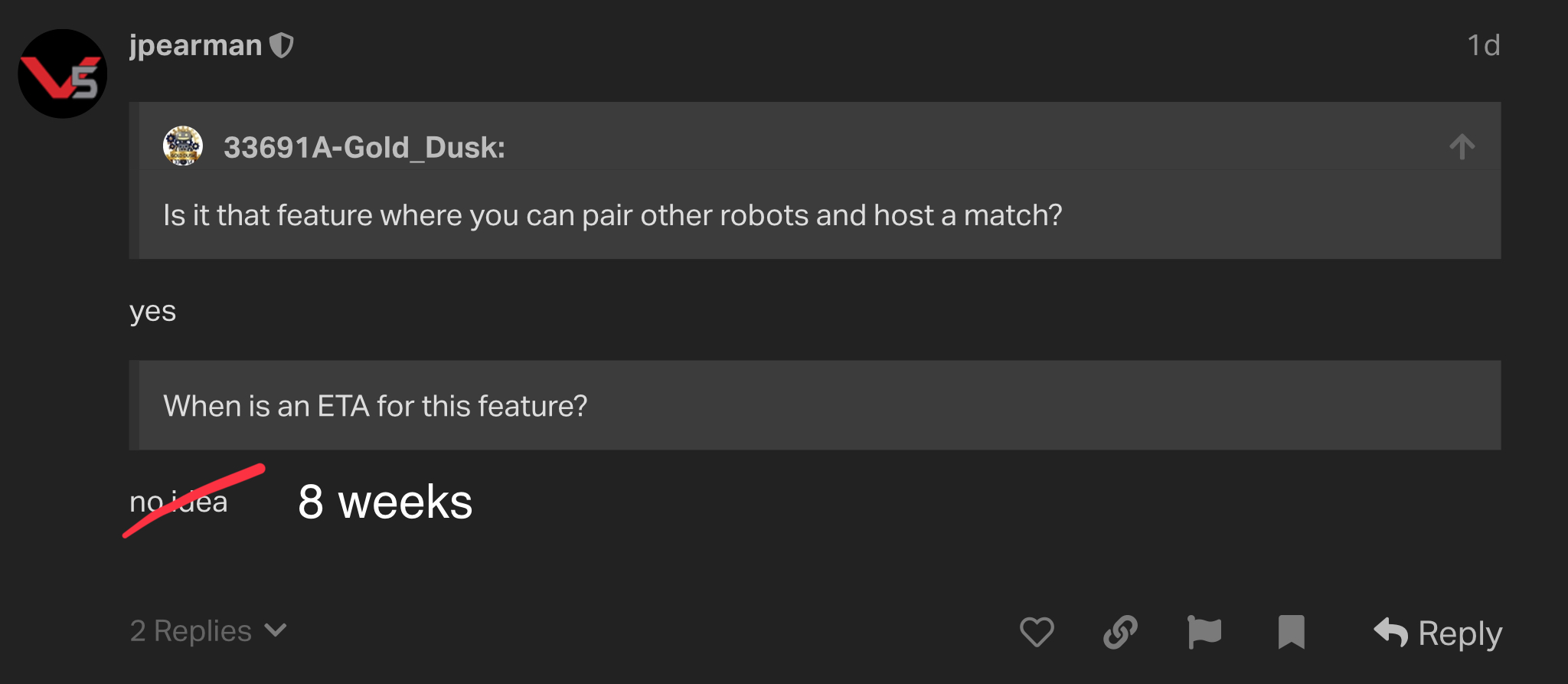Copy the post link via chain icon
Image resolution: width=1568 pixels, height=684 pixels.
[1120, 632]
